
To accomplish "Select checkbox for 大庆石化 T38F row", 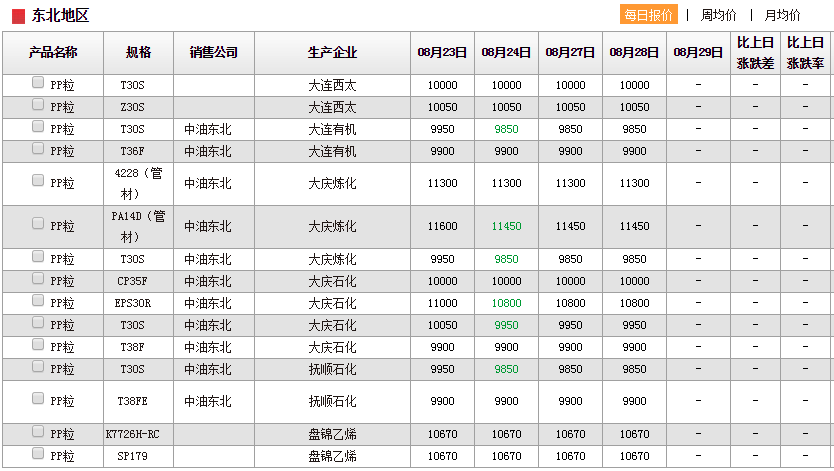I will (38, 344).
